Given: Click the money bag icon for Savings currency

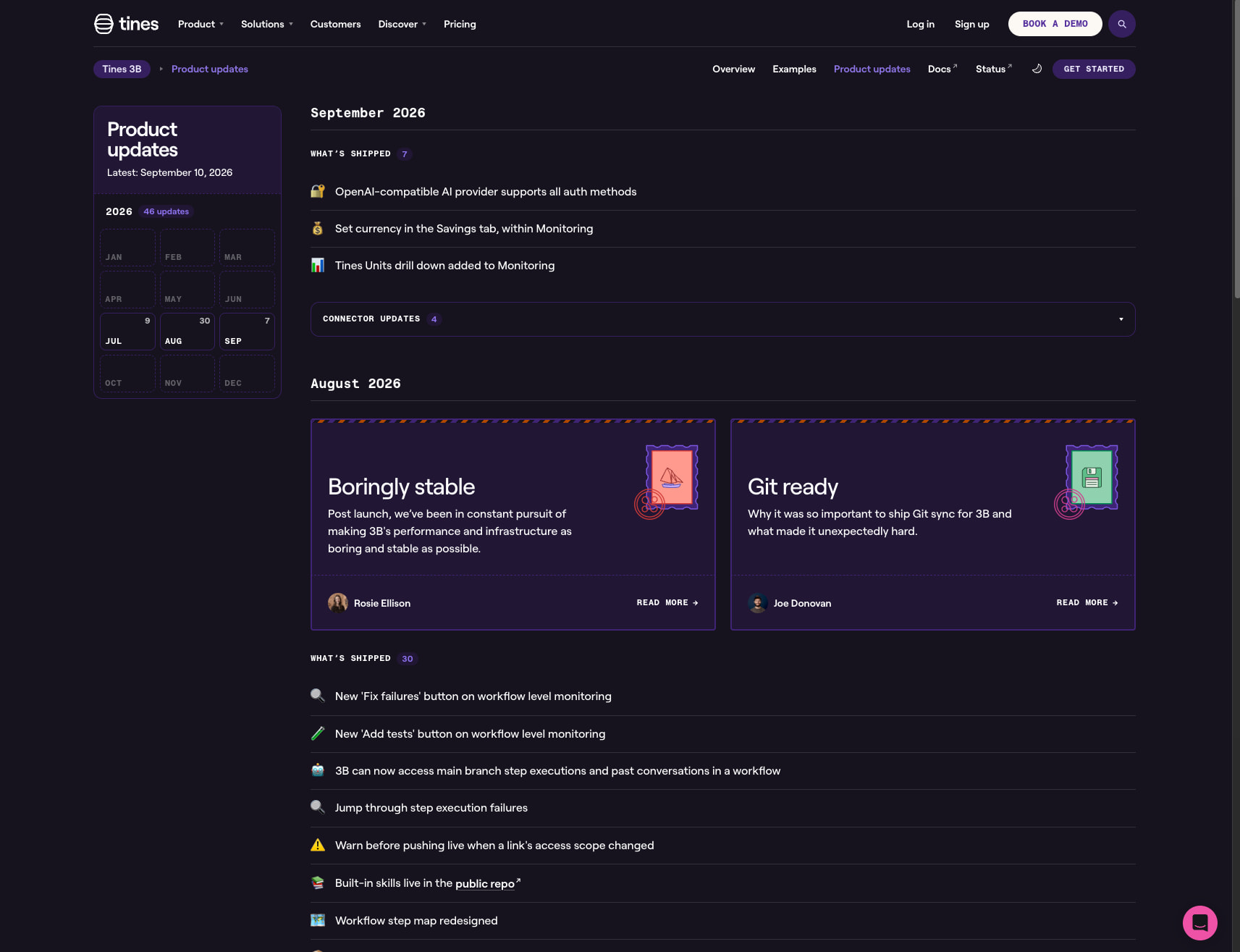Looking at the screenshot, I should 318,228.
